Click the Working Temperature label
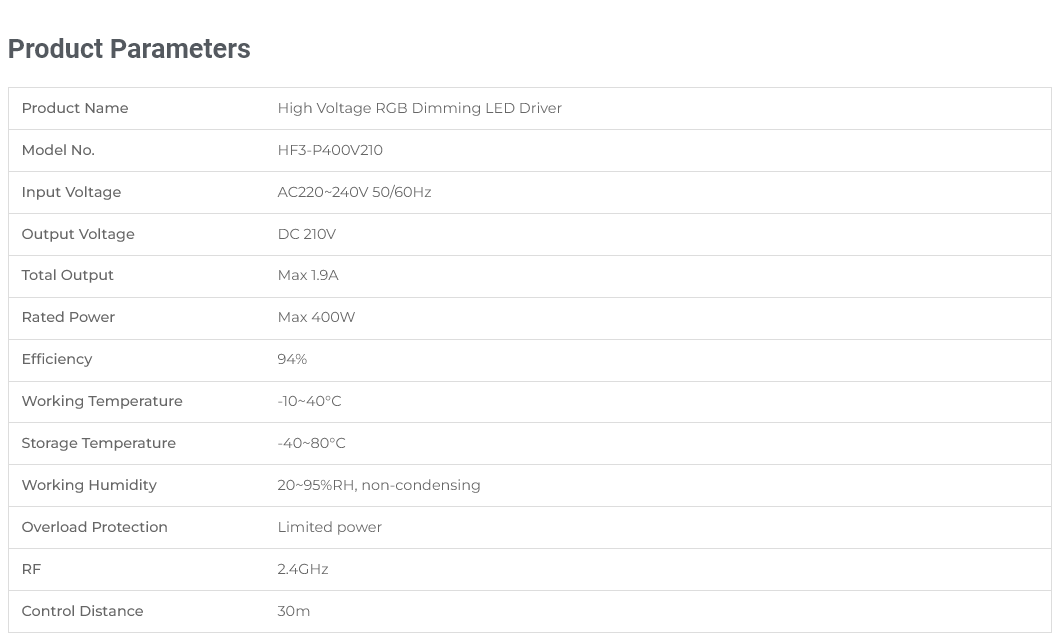 coord(102,401)
